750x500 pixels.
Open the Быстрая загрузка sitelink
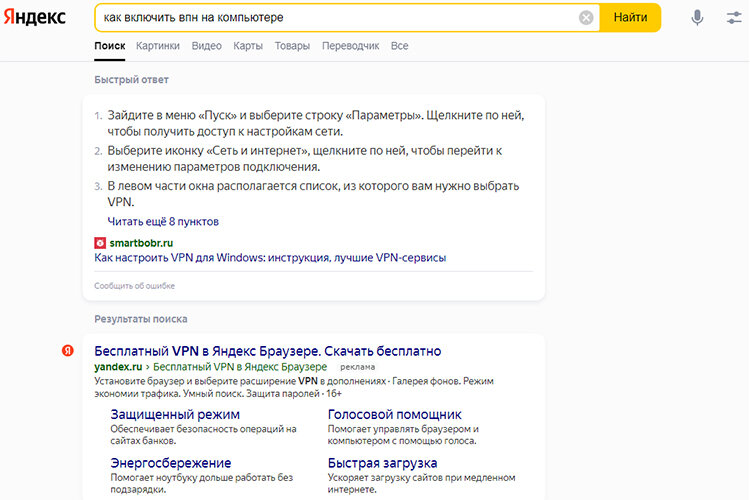382,463
